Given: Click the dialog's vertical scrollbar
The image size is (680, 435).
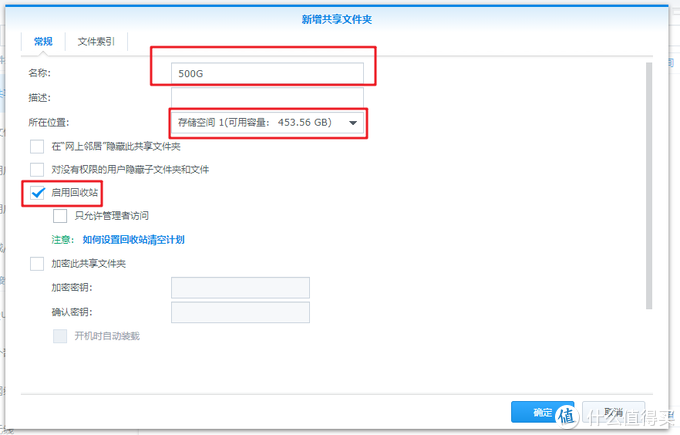Looking at the screenshot, I should [649, 186].
